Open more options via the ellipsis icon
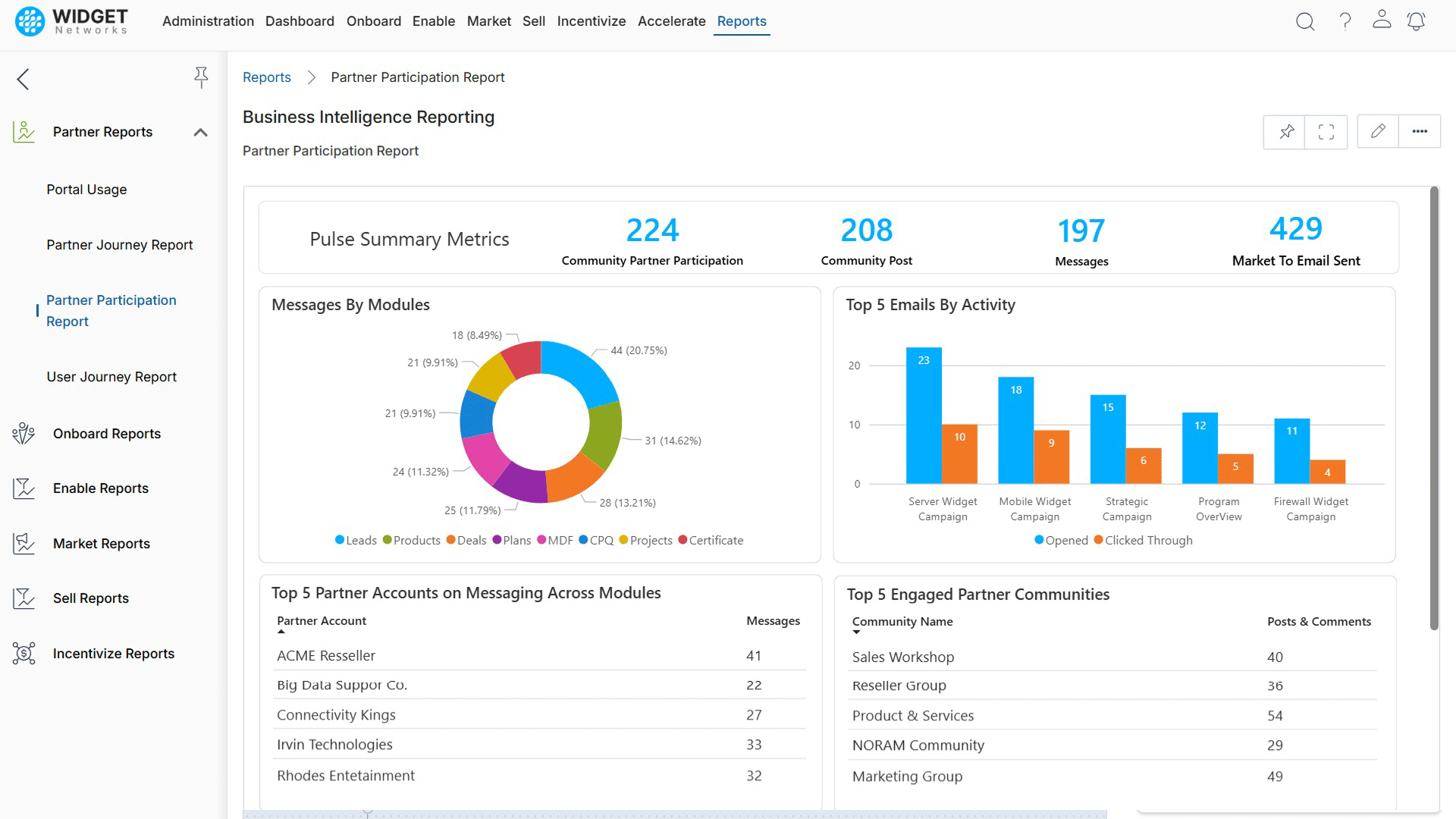 [x=1419, y=130]
